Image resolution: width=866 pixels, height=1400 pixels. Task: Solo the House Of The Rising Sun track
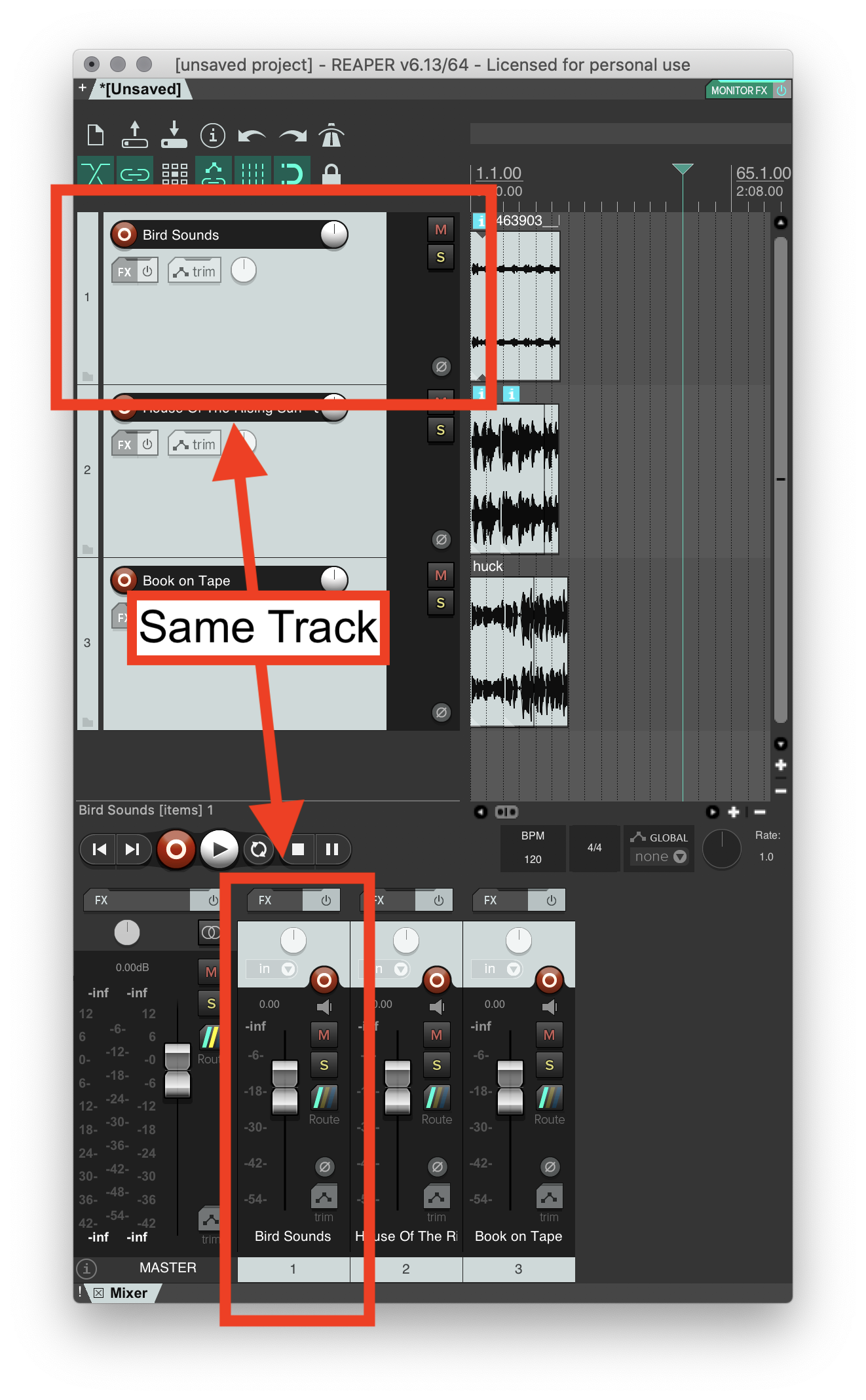(x=441, y=430)
